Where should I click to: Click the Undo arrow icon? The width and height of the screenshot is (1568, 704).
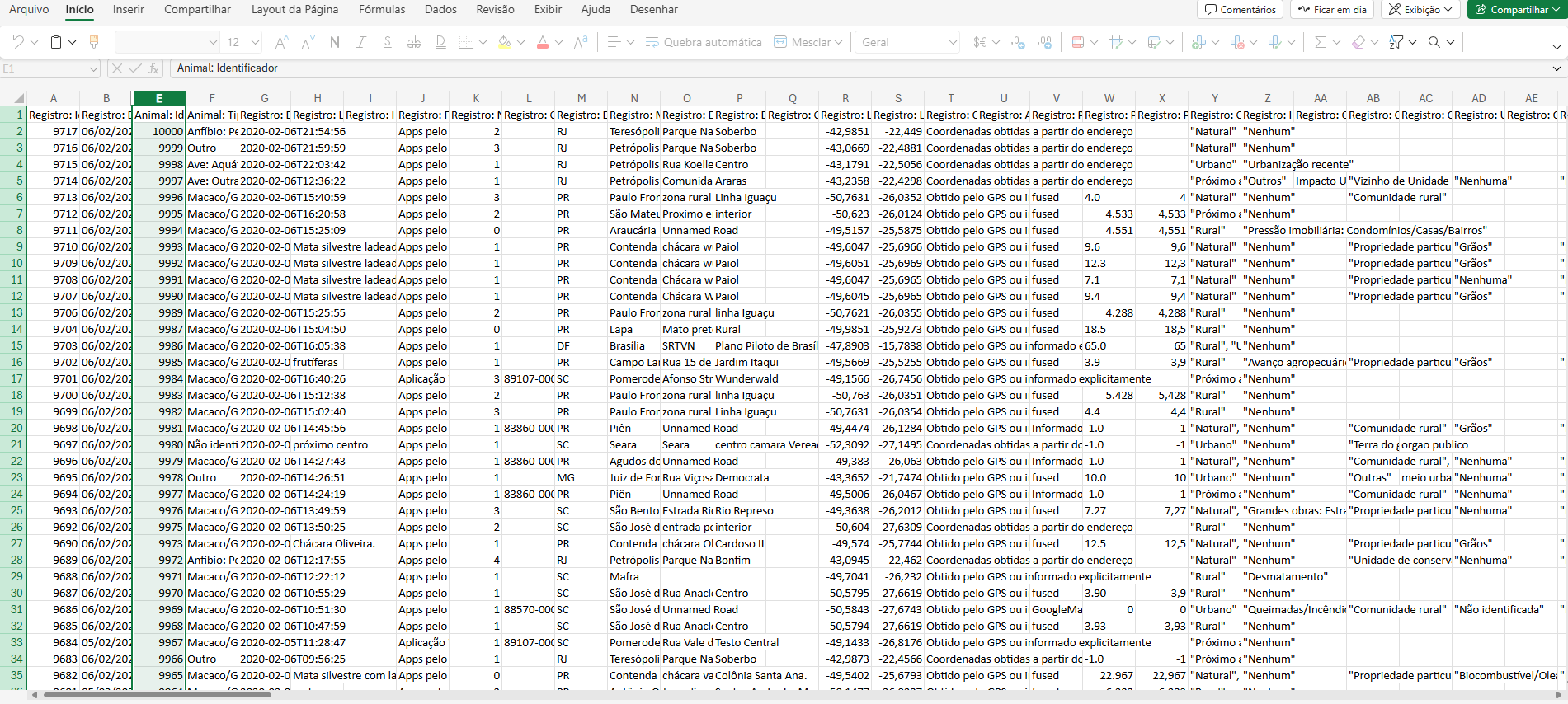click(18, 42)
